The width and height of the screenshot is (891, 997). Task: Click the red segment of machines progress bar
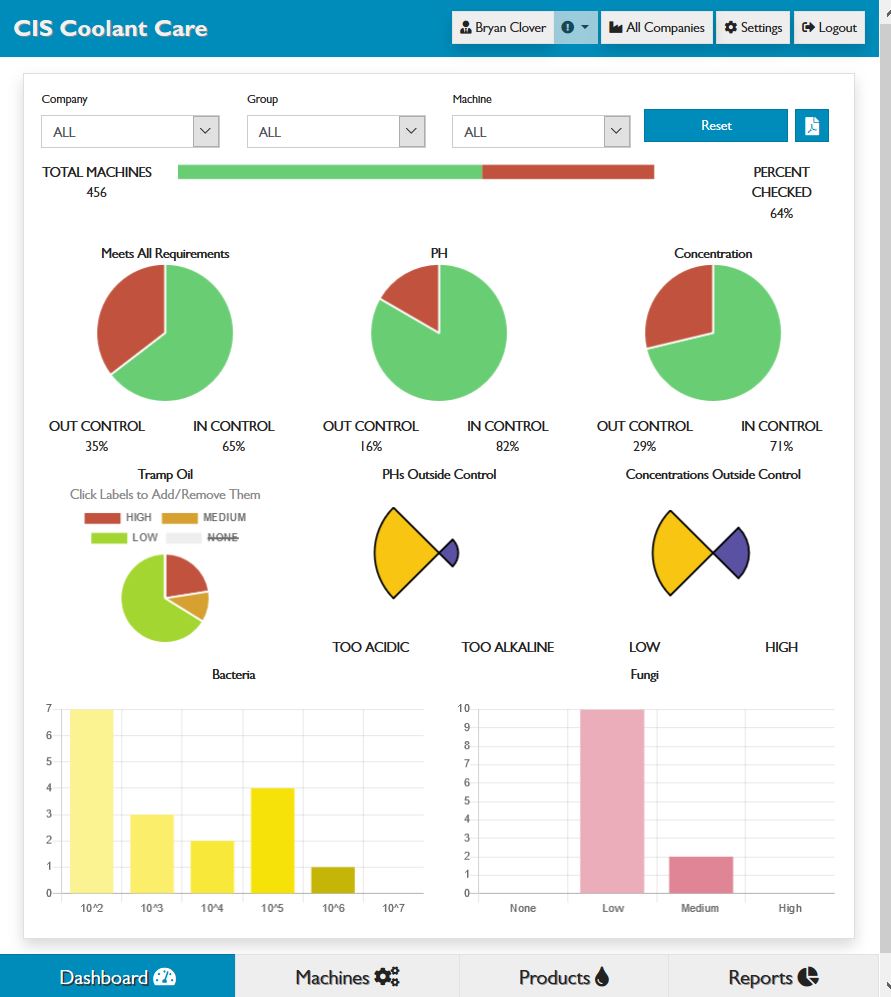(568, 172)
